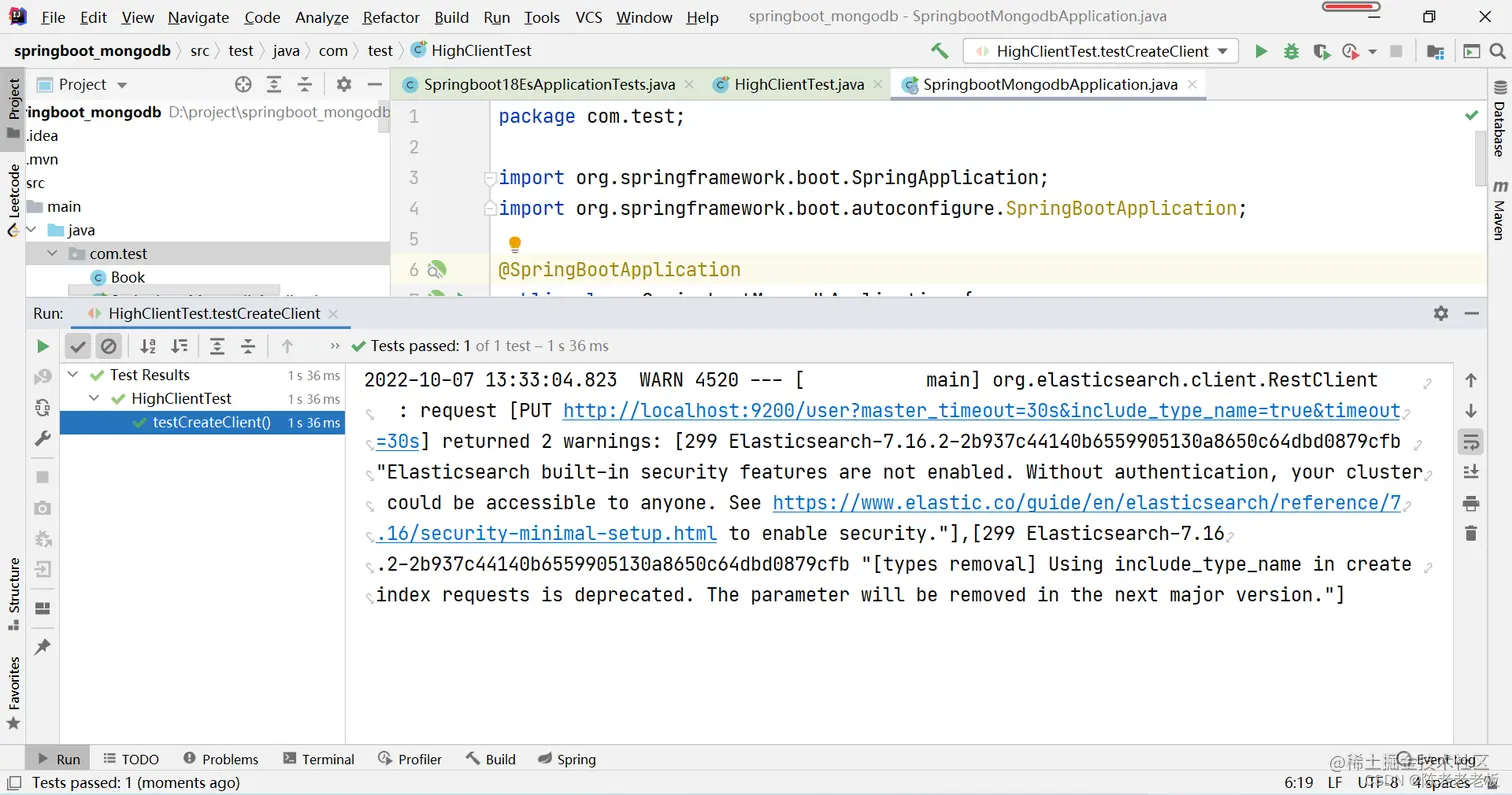Viewport: 1512px width, 795px height.
Task: Rerun failed tests in the Run panel
Action: (42, 377)
